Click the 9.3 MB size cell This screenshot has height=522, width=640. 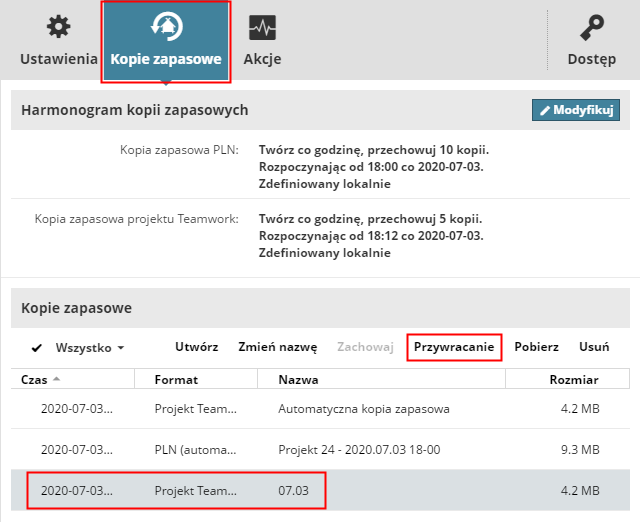(580, 450)
